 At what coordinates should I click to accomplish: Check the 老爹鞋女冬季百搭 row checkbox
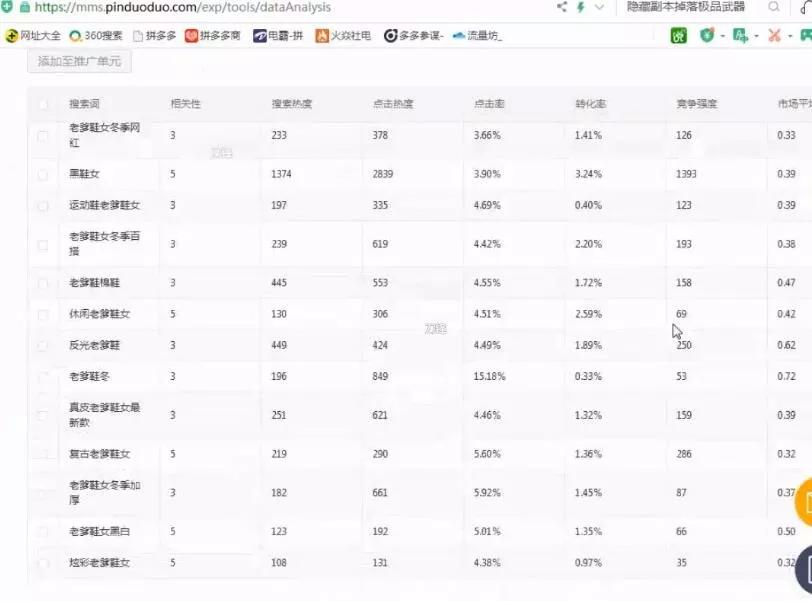tap(43, 244)
